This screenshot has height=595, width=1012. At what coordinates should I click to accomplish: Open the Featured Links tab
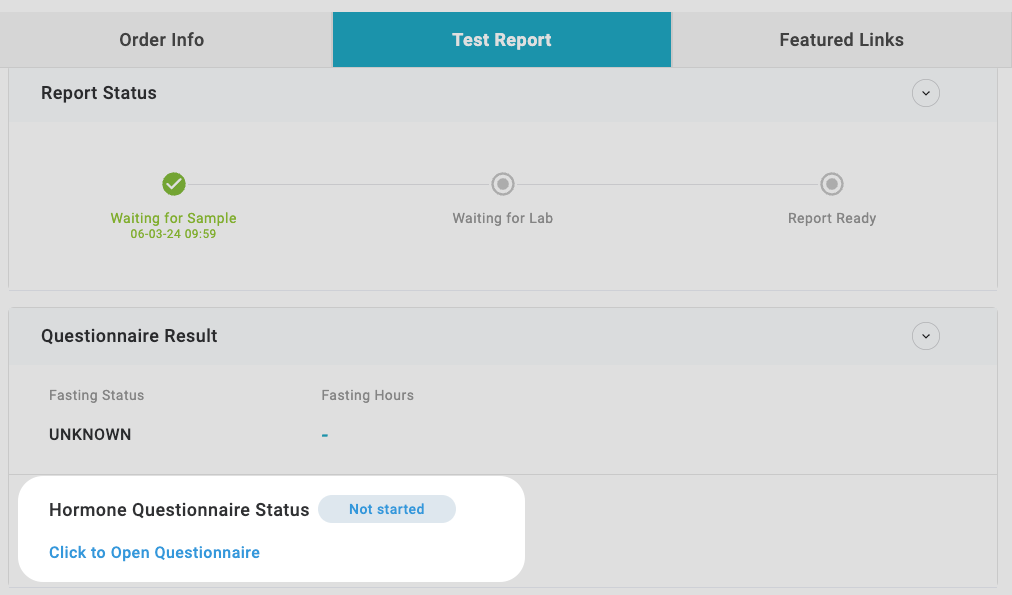point(841,40)
